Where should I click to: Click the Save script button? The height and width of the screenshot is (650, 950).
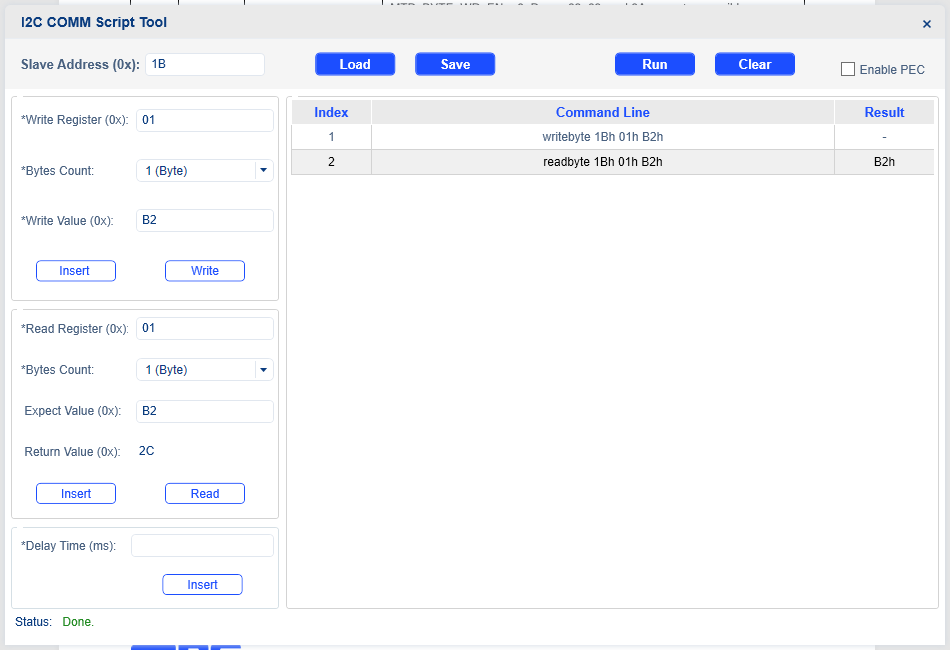pos(455,64)
